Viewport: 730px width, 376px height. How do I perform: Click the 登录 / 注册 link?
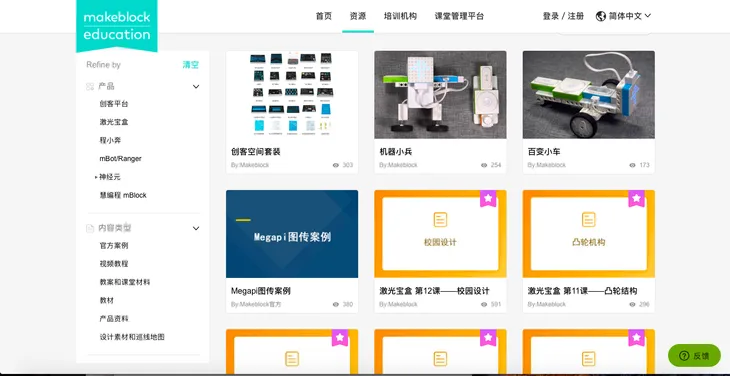click(x=563, y=16)
